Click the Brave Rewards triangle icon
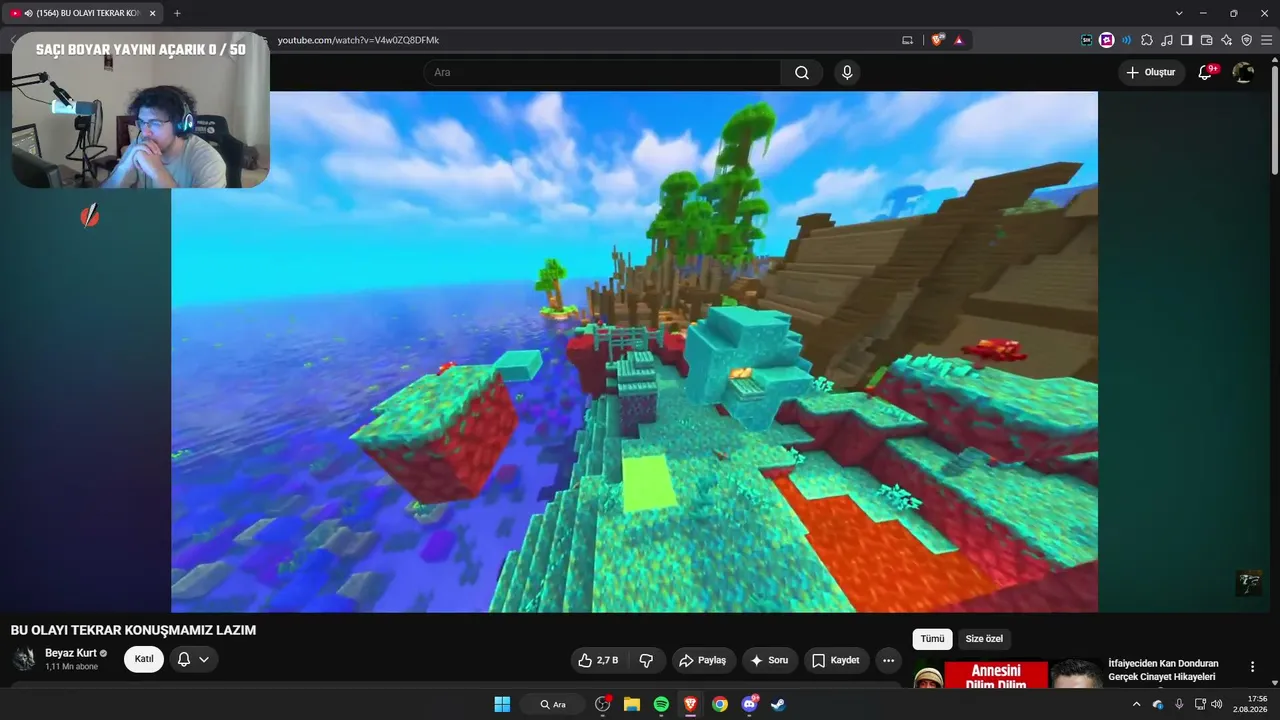The image size is (1280, 720). [x=959, y=40]
